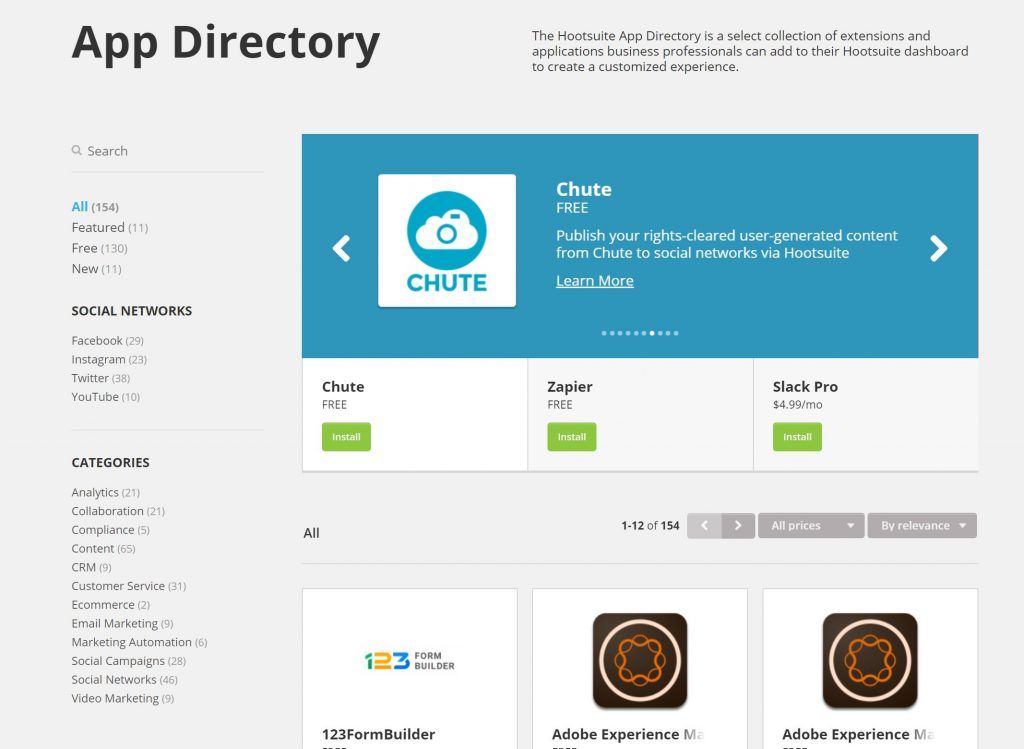Jump to the last carousel dot
Image resolution: width=1024 pixels, height=749 pixels.
(676, 333)
